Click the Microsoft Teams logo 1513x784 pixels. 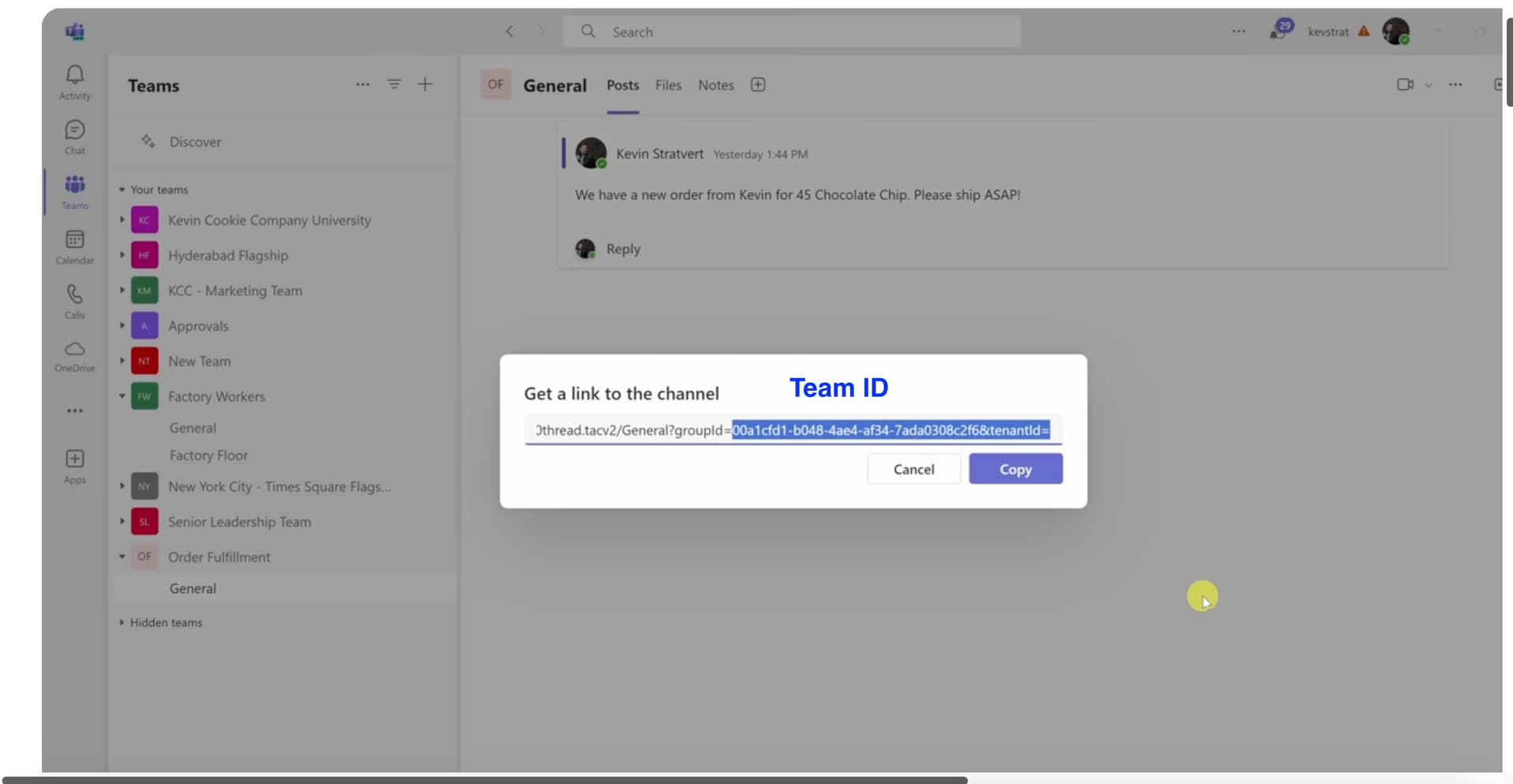coord(75,32)
